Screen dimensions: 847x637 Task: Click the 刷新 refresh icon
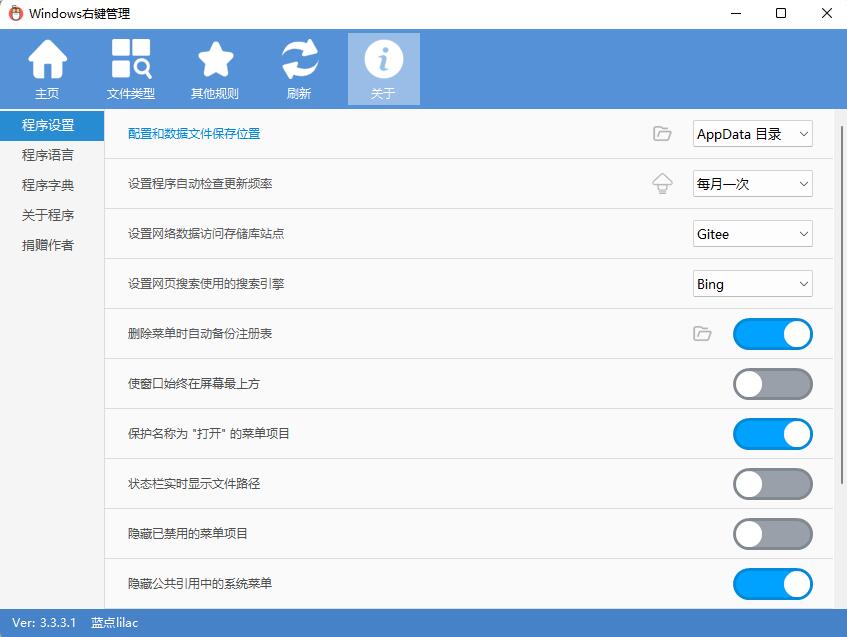299,69
